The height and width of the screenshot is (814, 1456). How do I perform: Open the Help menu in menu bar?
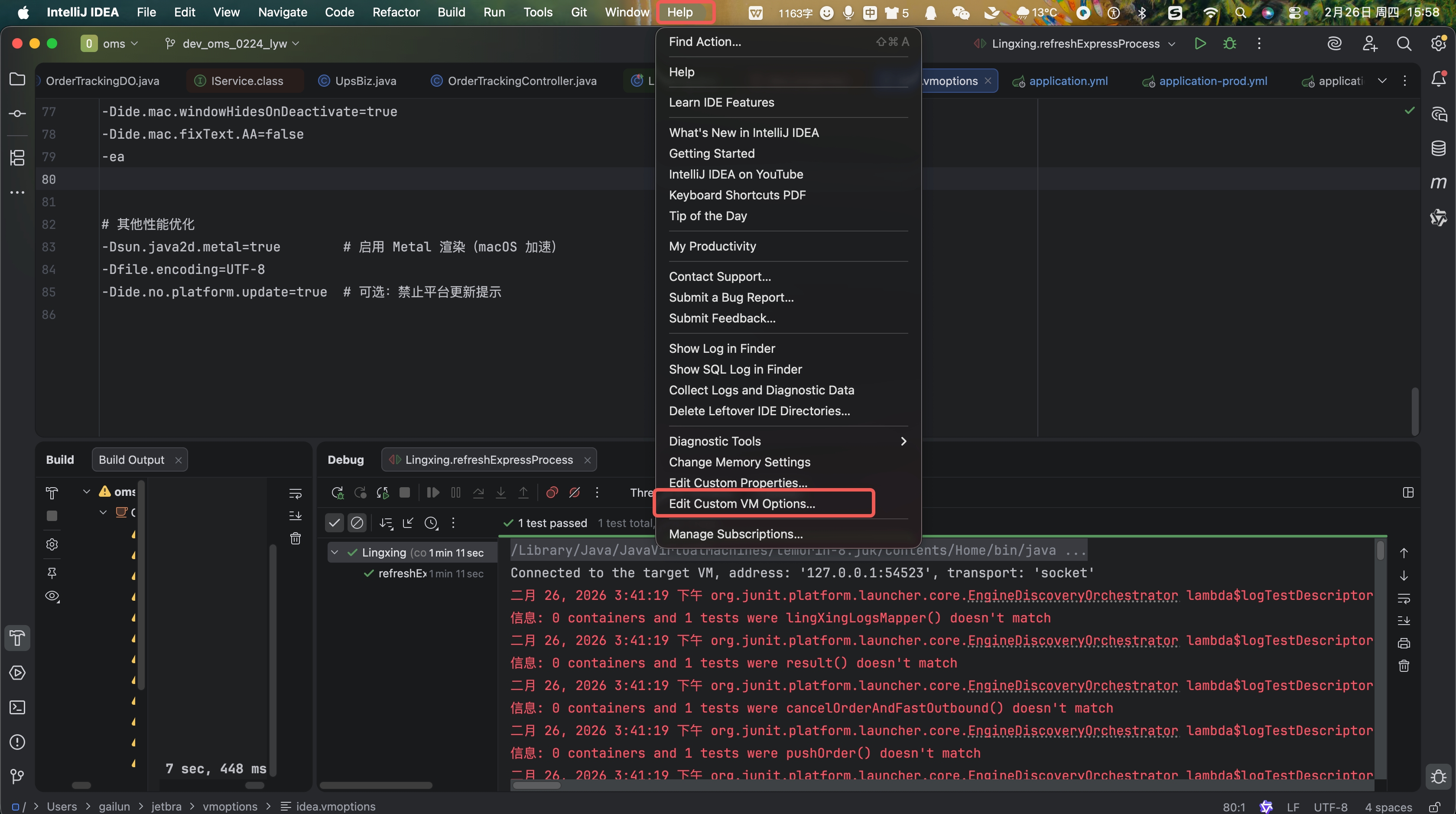(x=679, y=12)
